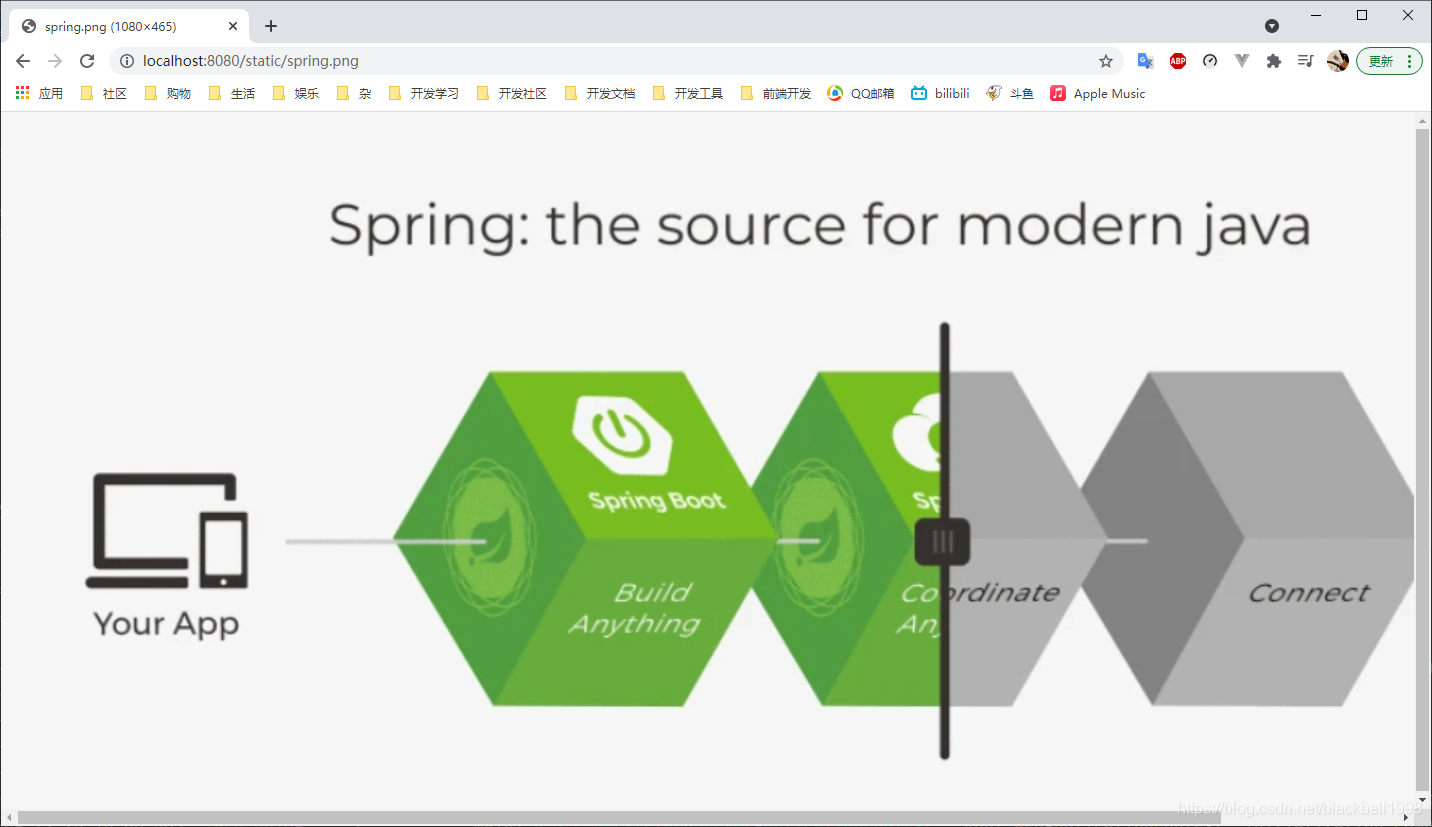The image size is (1432, 827).
Task: Open the 开发社区 bookmark folder
Action: pyautogui.click(x=511, y=93)
